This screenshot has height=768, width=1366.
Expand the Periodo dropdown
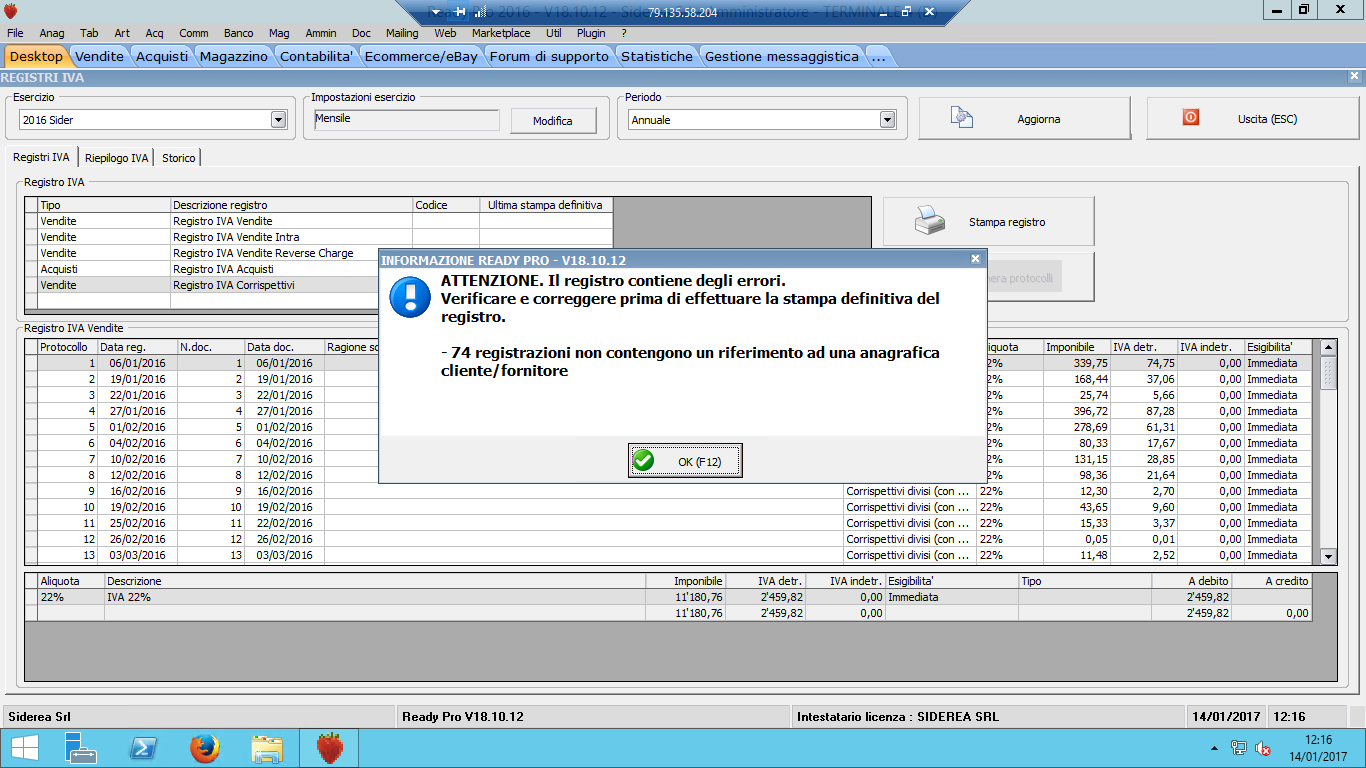coord(887,120)
